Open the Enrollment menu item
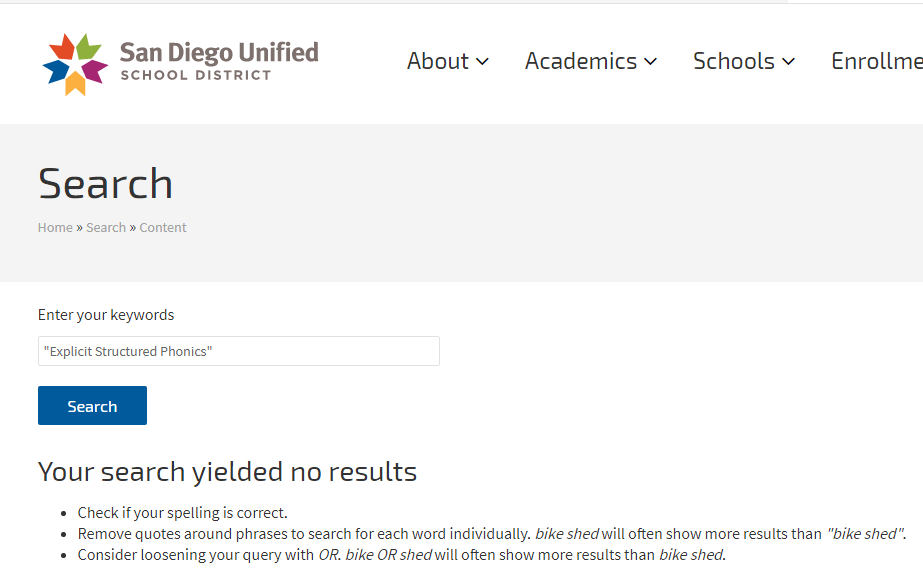The height and width of the screenshot is (575, 923). 876,61
